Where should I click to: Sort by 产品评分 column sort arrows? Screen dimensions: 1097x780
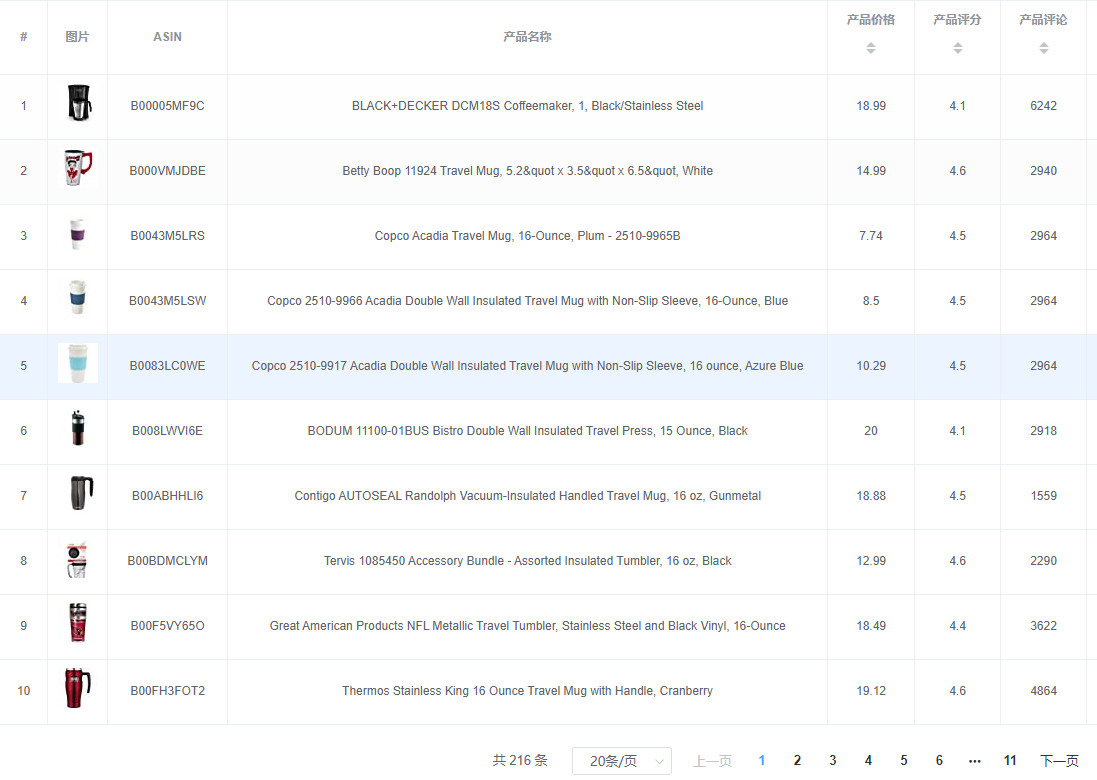(957, 48)
